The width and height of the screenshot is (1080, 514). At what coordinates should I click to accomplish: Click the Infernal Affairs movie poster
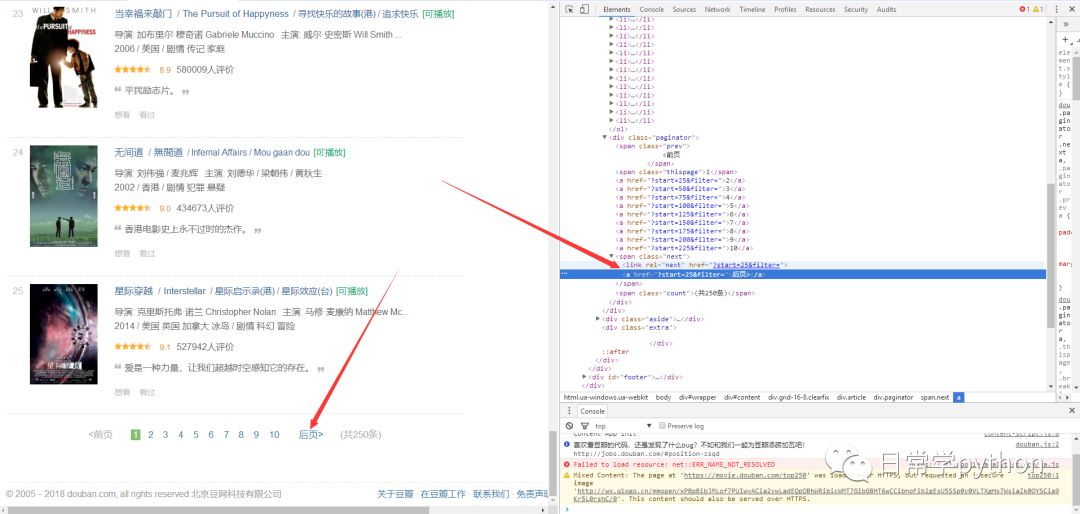(x=63, y=196)
